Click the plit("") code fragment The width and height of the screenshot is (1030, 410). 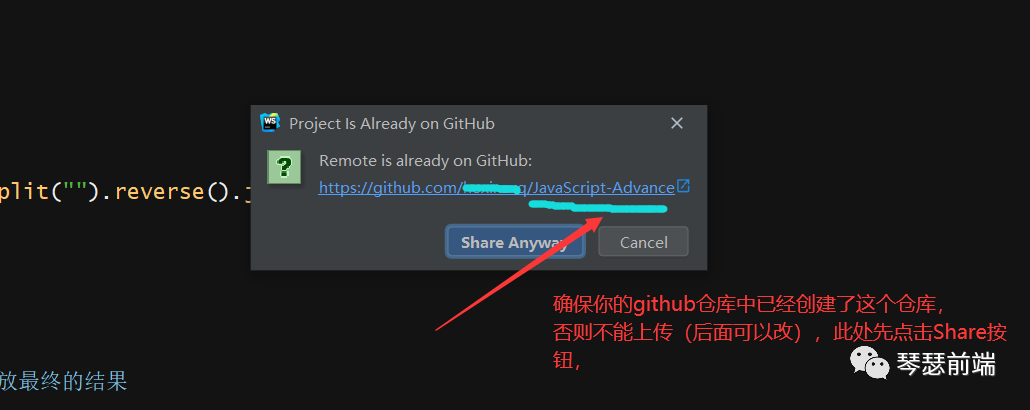click(x=49, y=192)
